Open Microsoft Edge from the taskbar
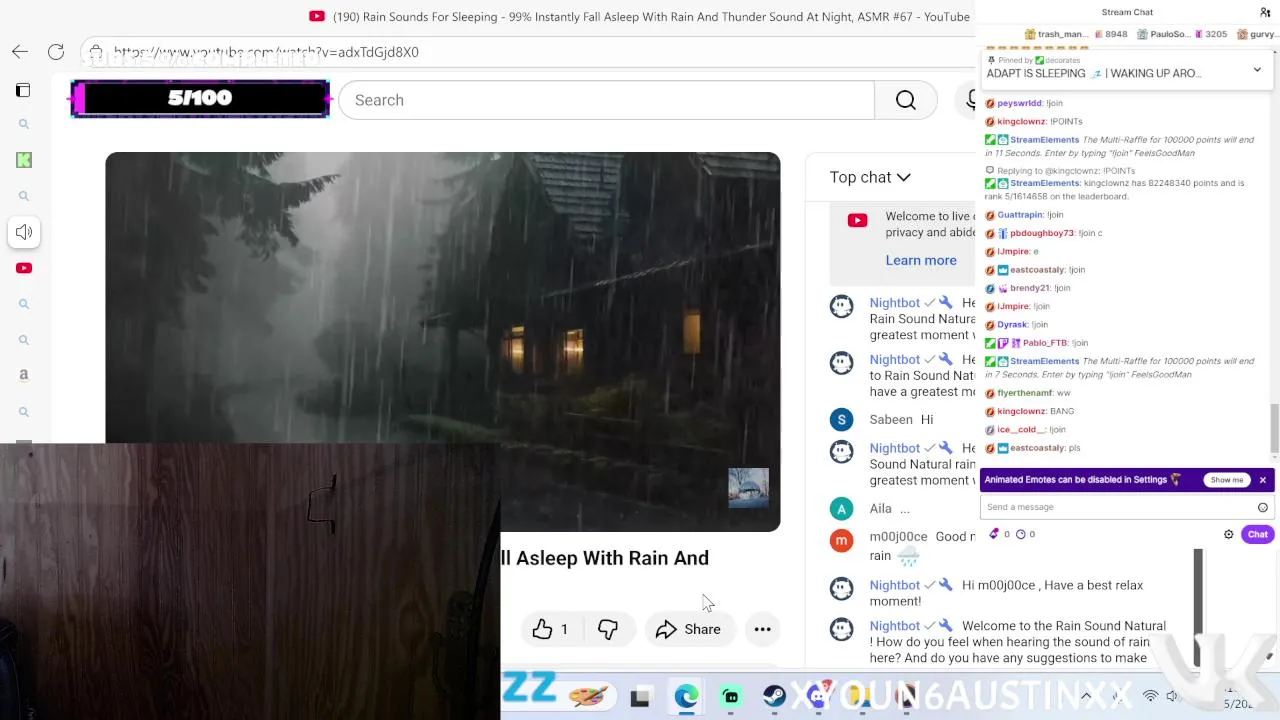Screen dimensions: 1280x720 pos(686,697)
